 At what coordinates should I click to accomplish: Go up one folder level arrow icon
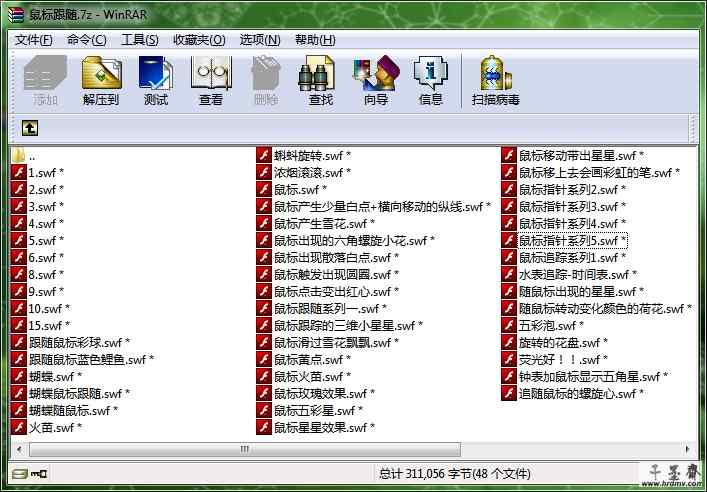(30, 128)
